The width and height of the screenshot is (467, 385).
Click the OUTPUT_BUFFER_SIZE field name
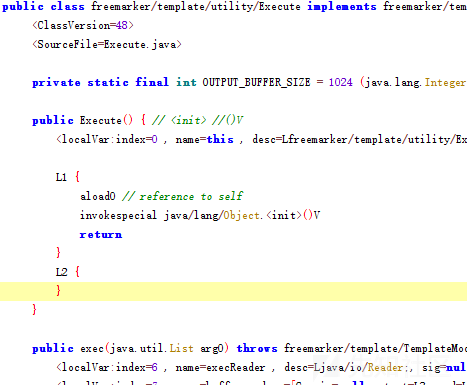click(x=256, y=82)
